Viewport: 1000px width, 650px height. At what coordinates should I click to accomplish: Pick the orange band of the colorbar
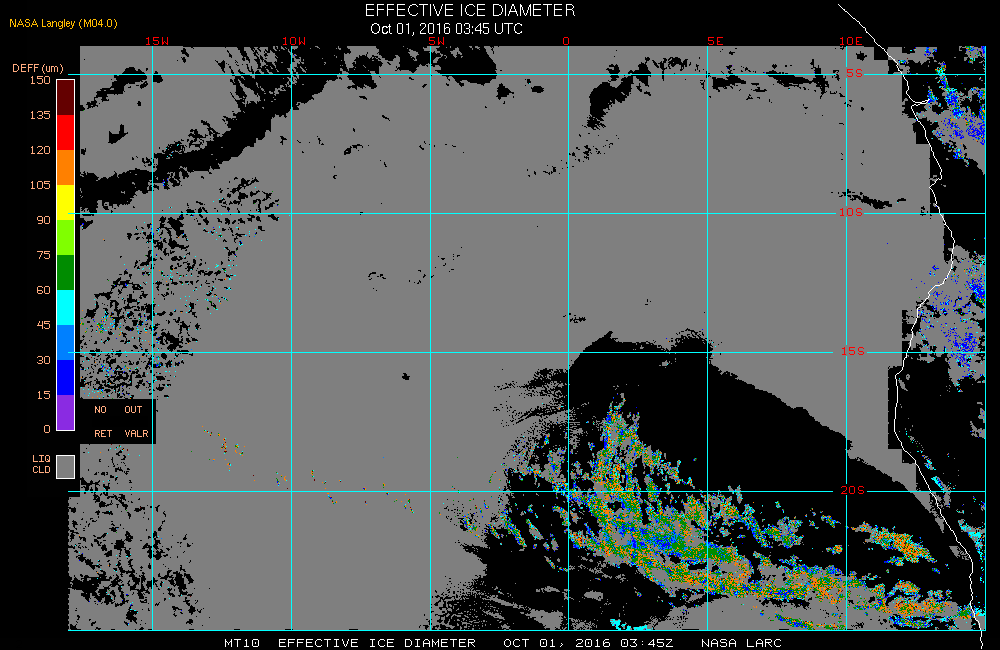point(66,168)
